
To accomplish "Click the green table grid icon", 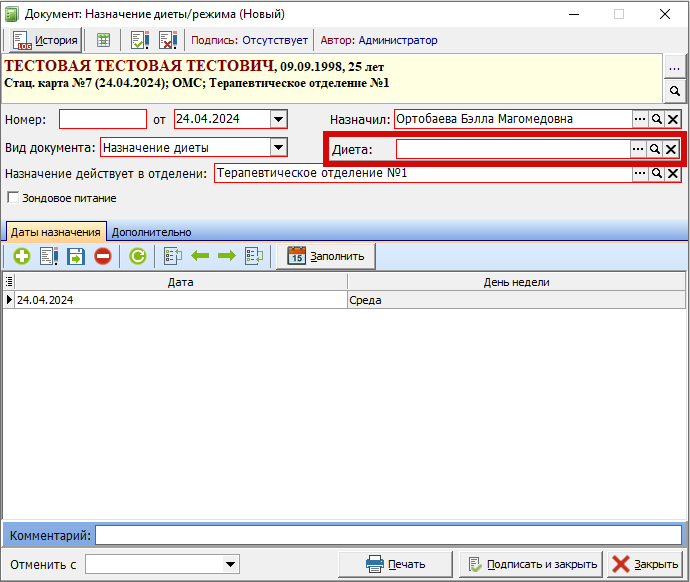I will [x=103, y=40].
